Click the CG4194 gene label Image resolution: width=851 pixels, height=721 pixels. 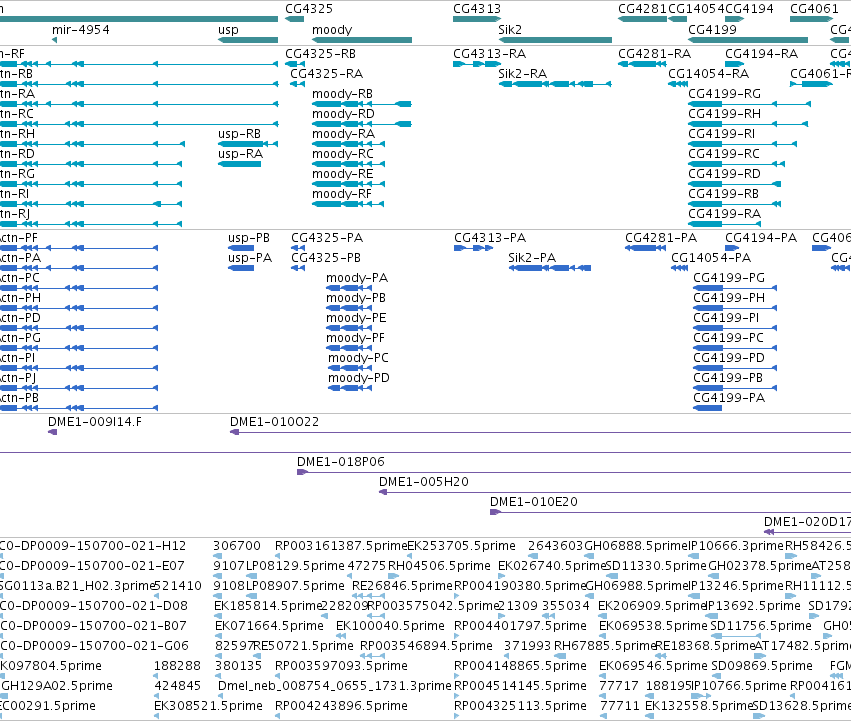749,9
